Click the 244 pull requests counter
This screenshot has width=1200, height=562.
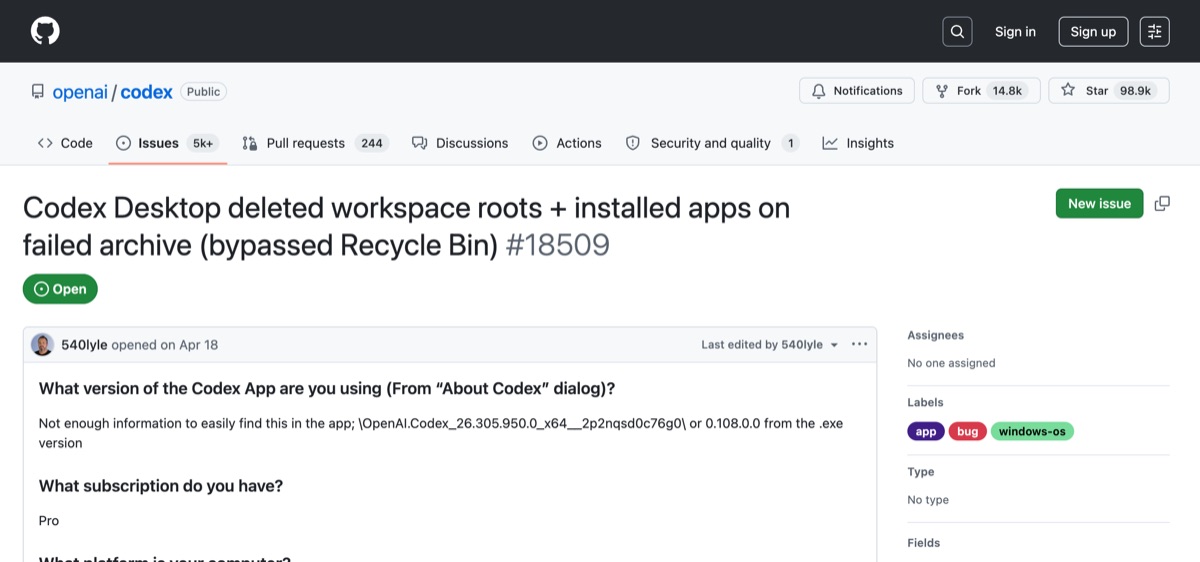pos(372,143)
